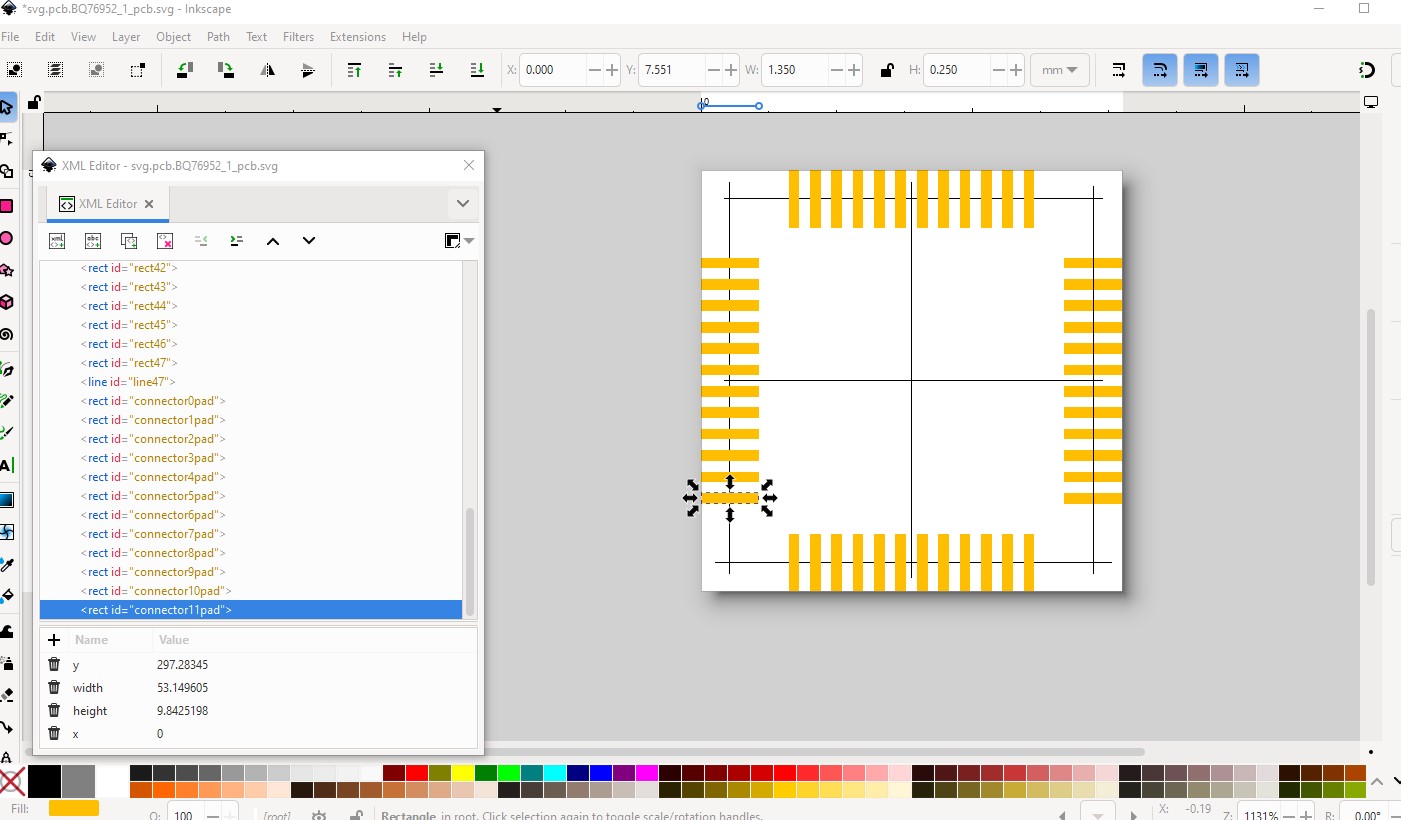Open the Path menu
This screenshot has width=1401, height=820.
pyautogui.click(x=218, y=37)
